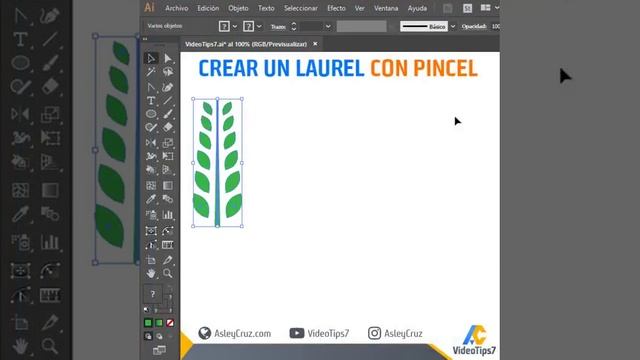Click Change Screen Mode button

pos(159,350)
